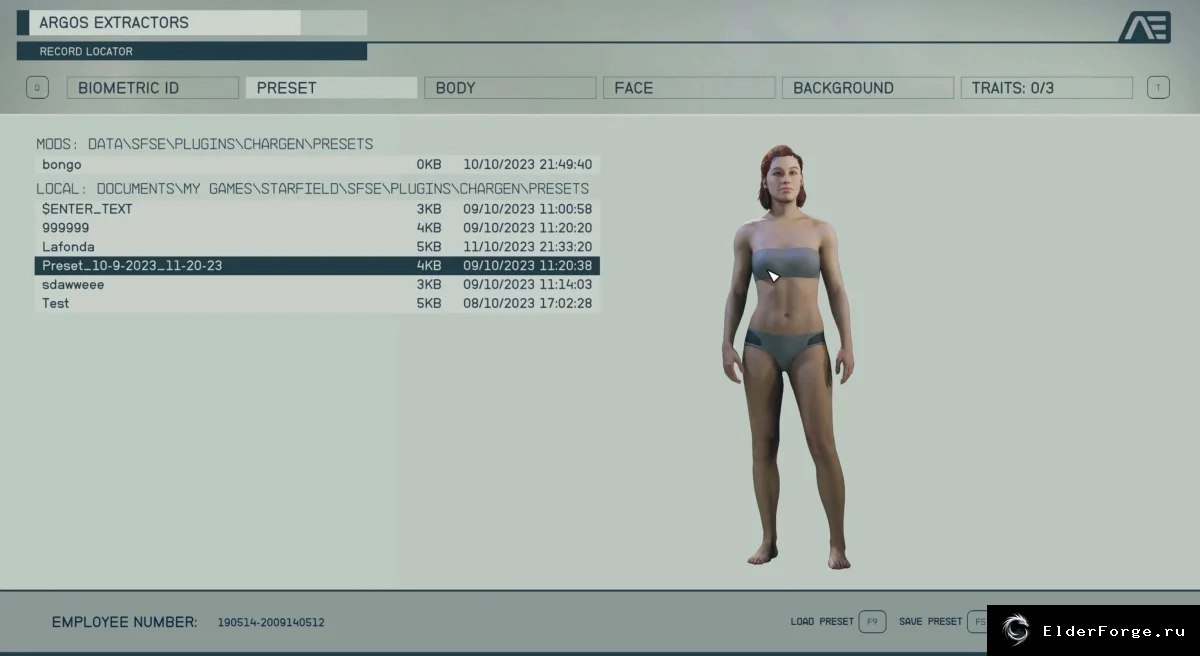This screenshot has height=656, width=1200.
Task: Click the Q key previous-tab icon
Action: (37, 88)
